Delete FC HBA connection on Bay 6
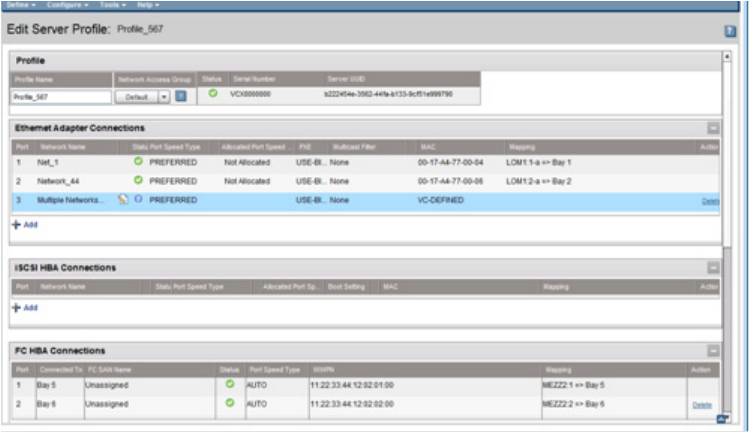The image size is (750, 433). [702, 405]
